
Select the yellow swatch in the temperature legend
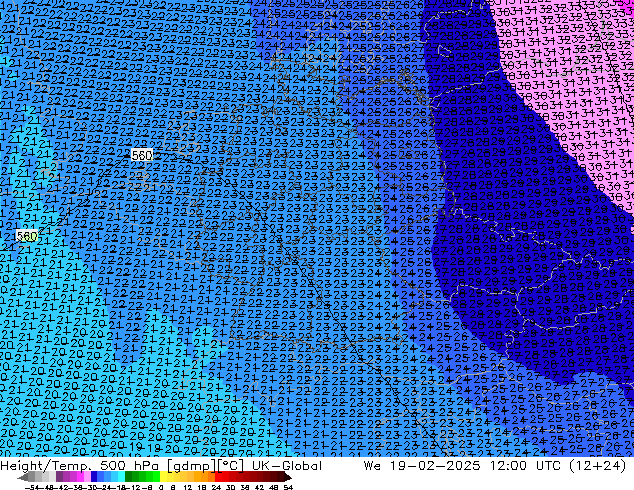click(x=163, y=477)
